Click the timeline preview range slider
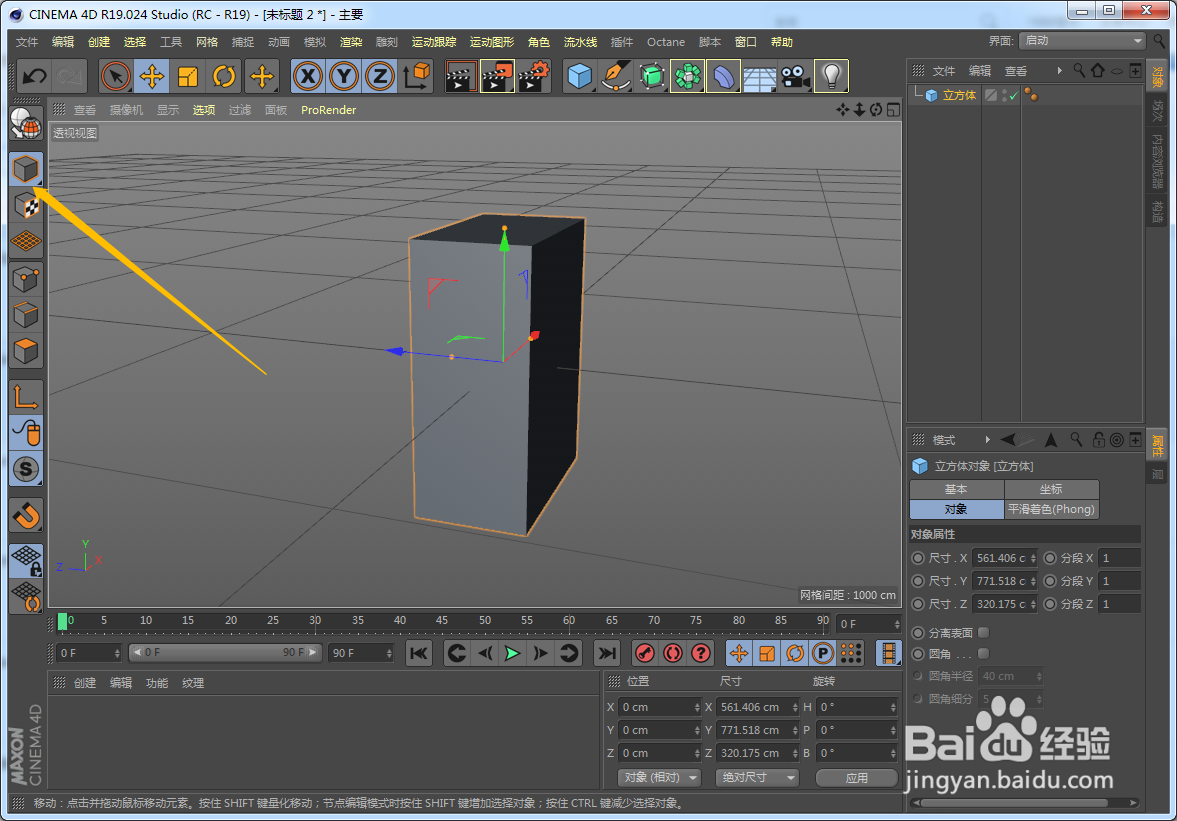The image size is (1177, 821). 224,652
